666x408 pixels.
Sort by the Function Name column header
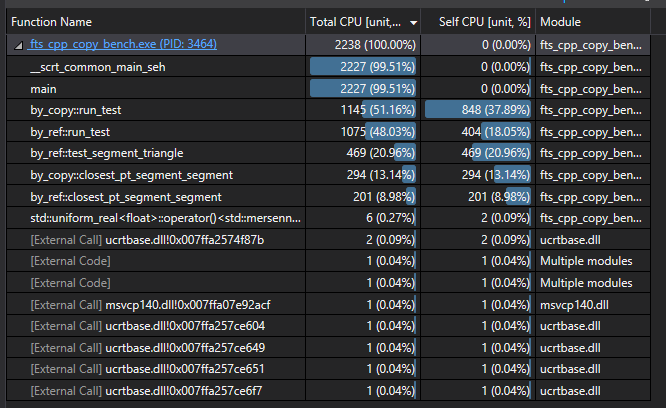156,22
